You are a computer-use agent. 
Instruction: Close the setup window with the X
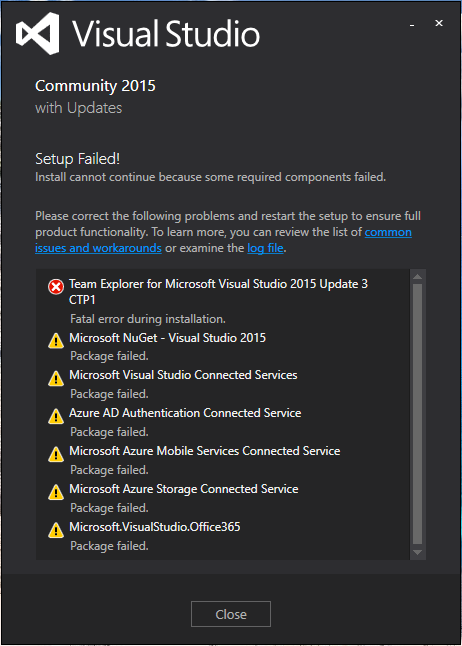coord(439,23)
